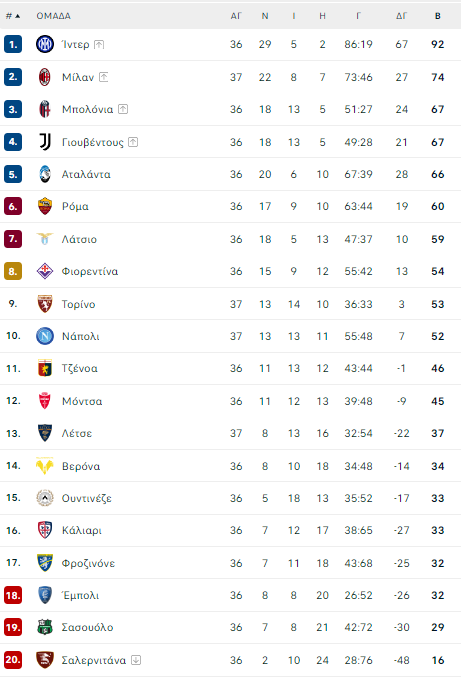Click the Inter club crest icon
This screenshot has height=681, width=461.
(45, 44)
